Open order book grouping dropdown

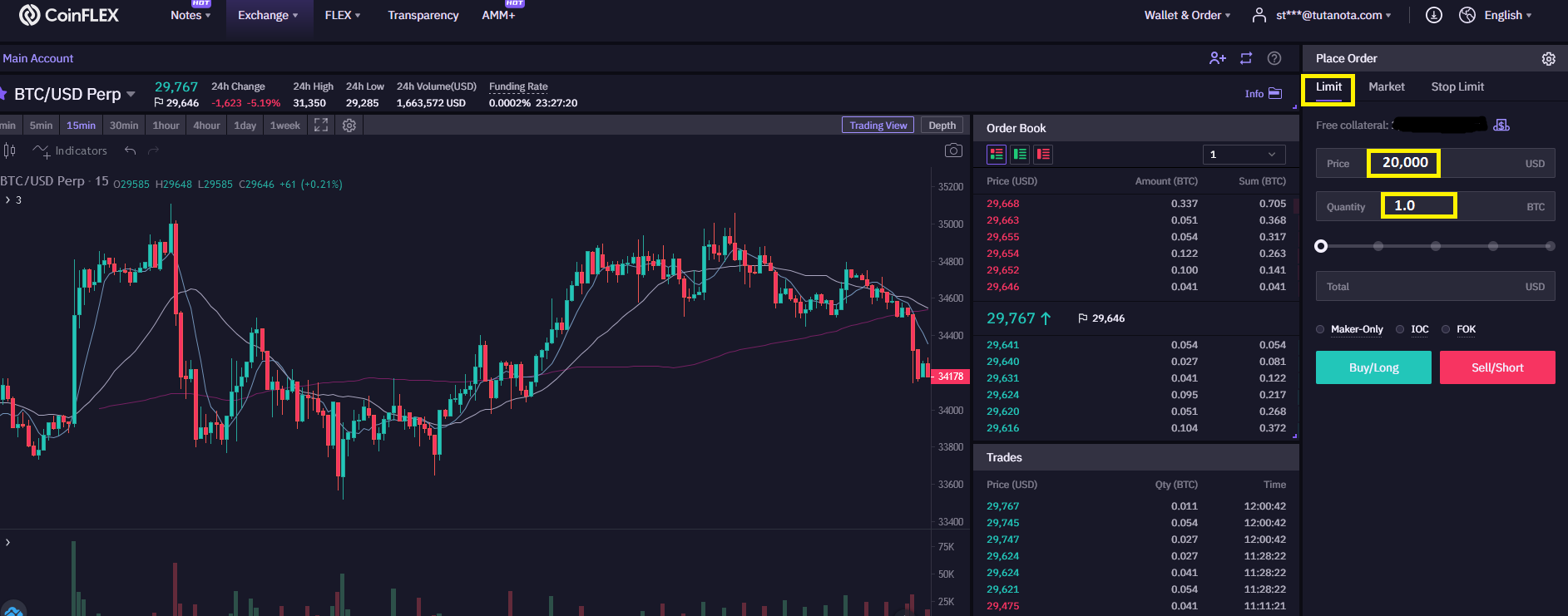1244,155
